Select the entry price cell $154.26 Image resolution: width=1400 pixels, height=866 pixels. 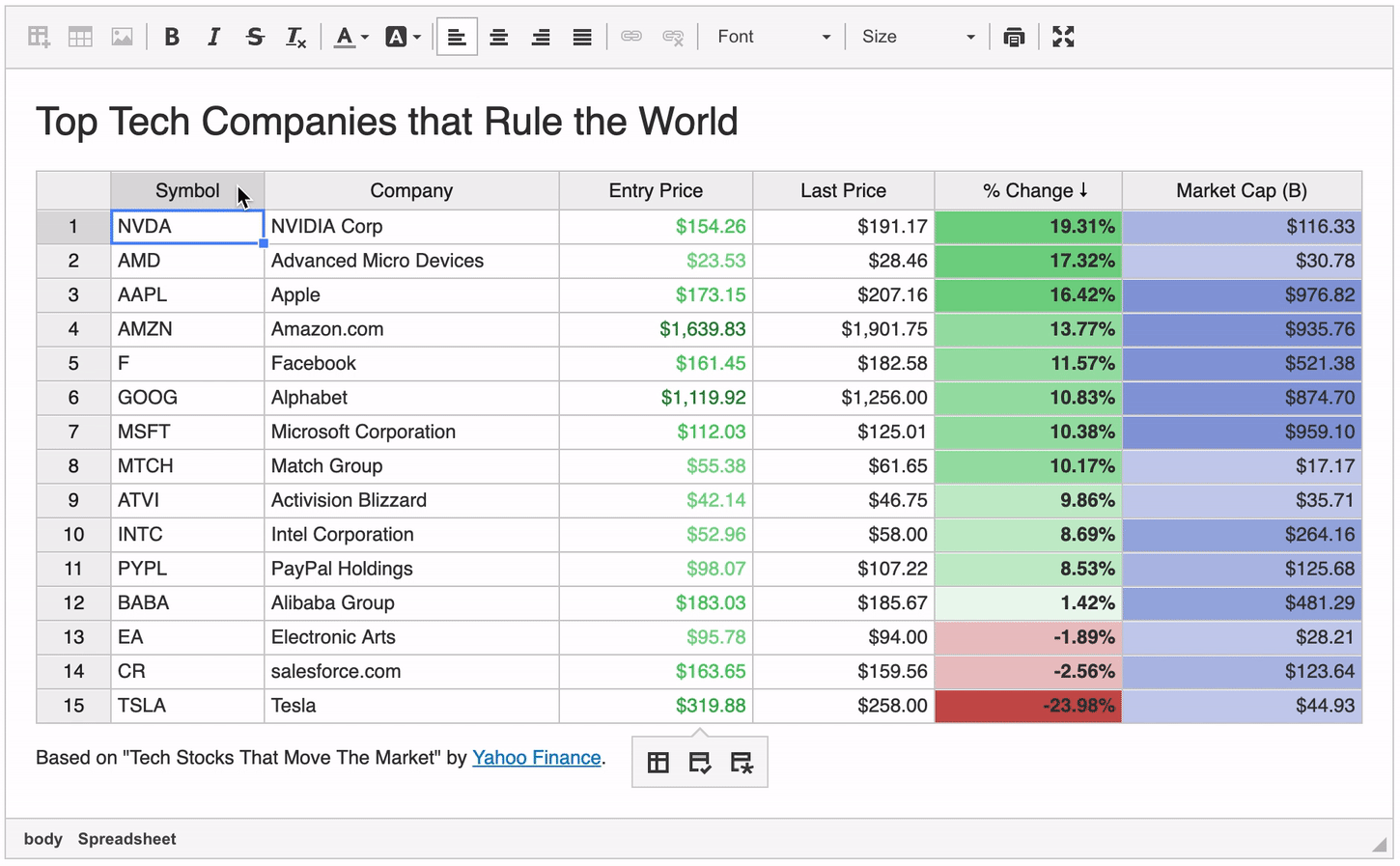pos(656,227)
